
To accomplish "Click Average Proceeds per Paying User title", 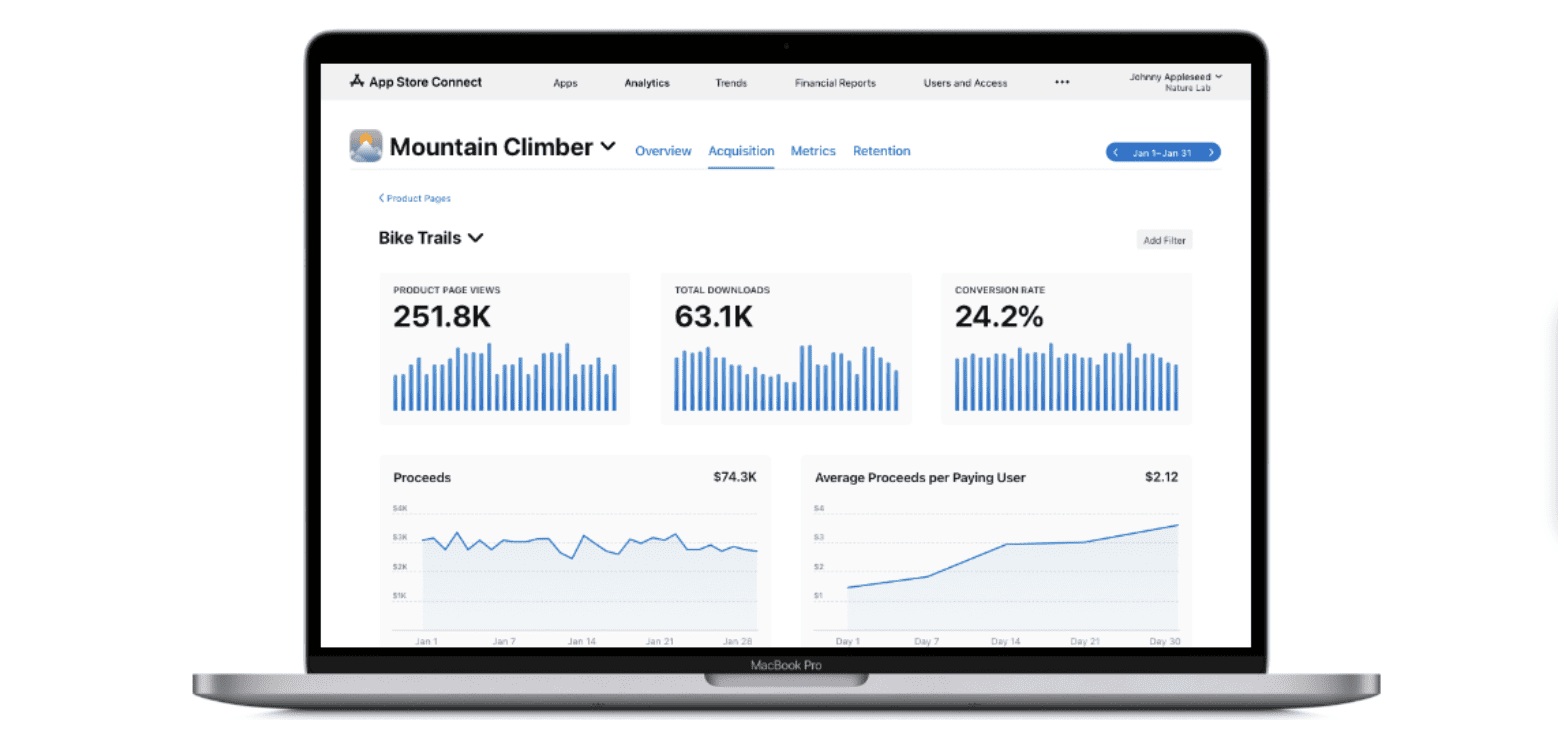I will pyautogui.click(x=920, y=478).
